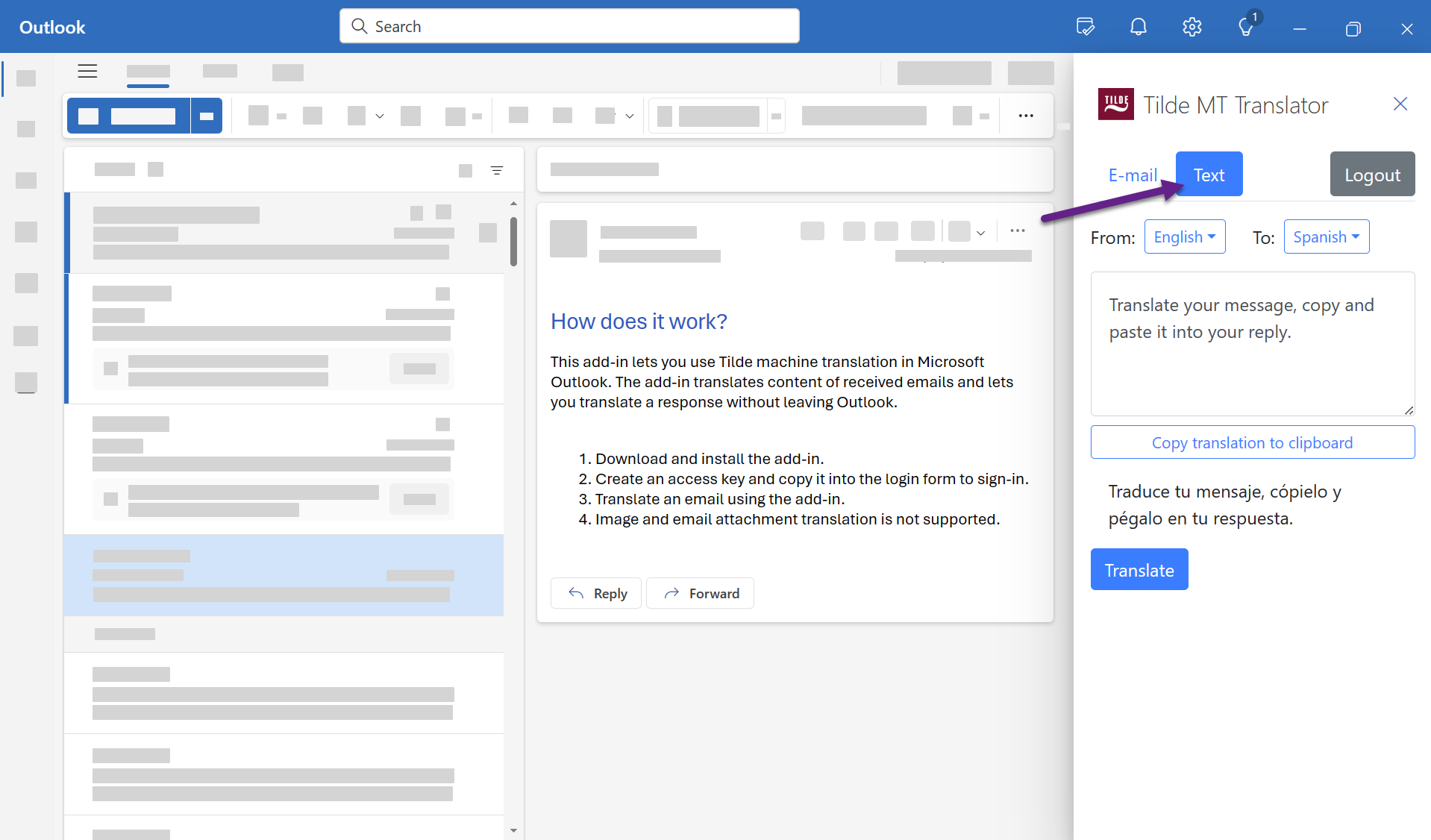The image size is (1431, 840).
Task: Open the message list filter icon
Action: point(497,170)
